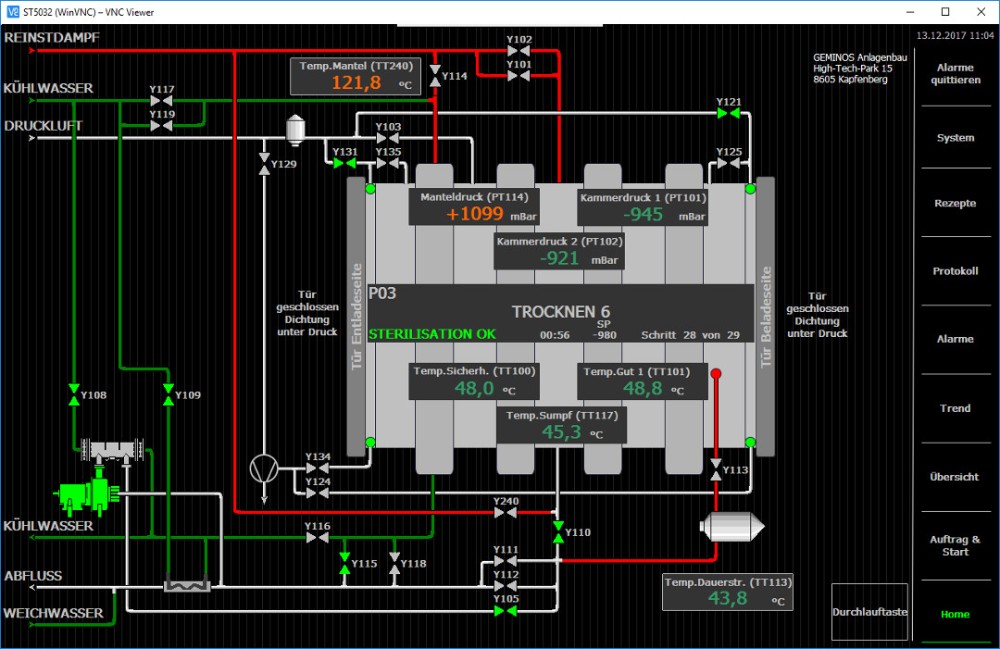Toggle valve Y116 on Kühlwasser return
The width and height of the screenshot is (1000, 649).
pyautogui.click(x=317, y=537)
